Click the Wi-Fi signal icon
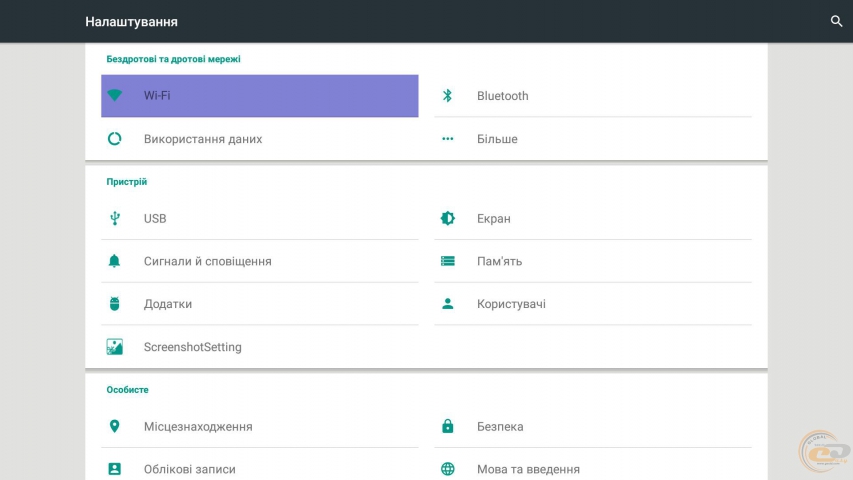Screen dimensions: 853x480 coord(115,96)
